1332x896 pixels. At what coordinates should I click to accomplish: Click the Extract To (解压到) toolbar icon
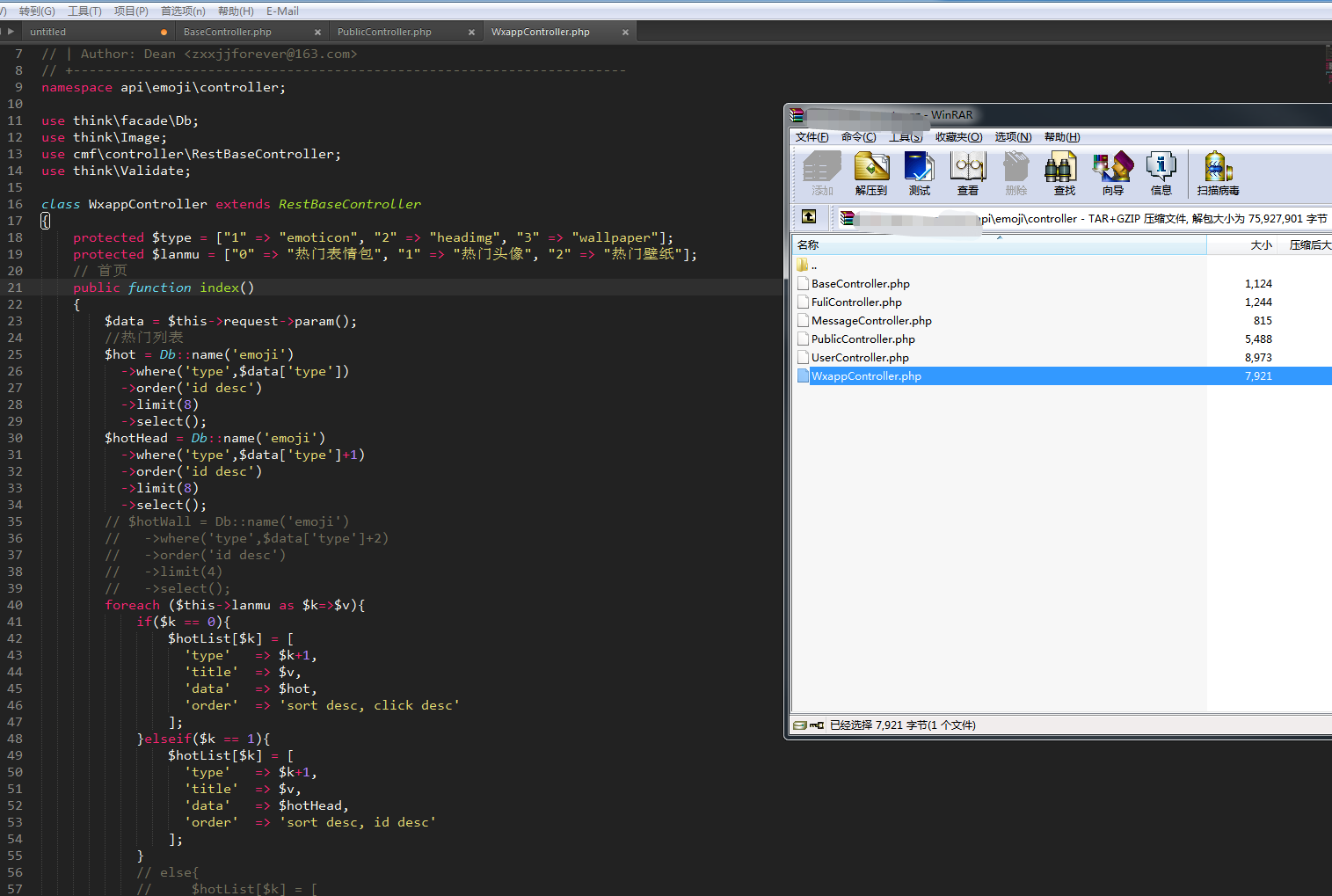pos(871,173)
